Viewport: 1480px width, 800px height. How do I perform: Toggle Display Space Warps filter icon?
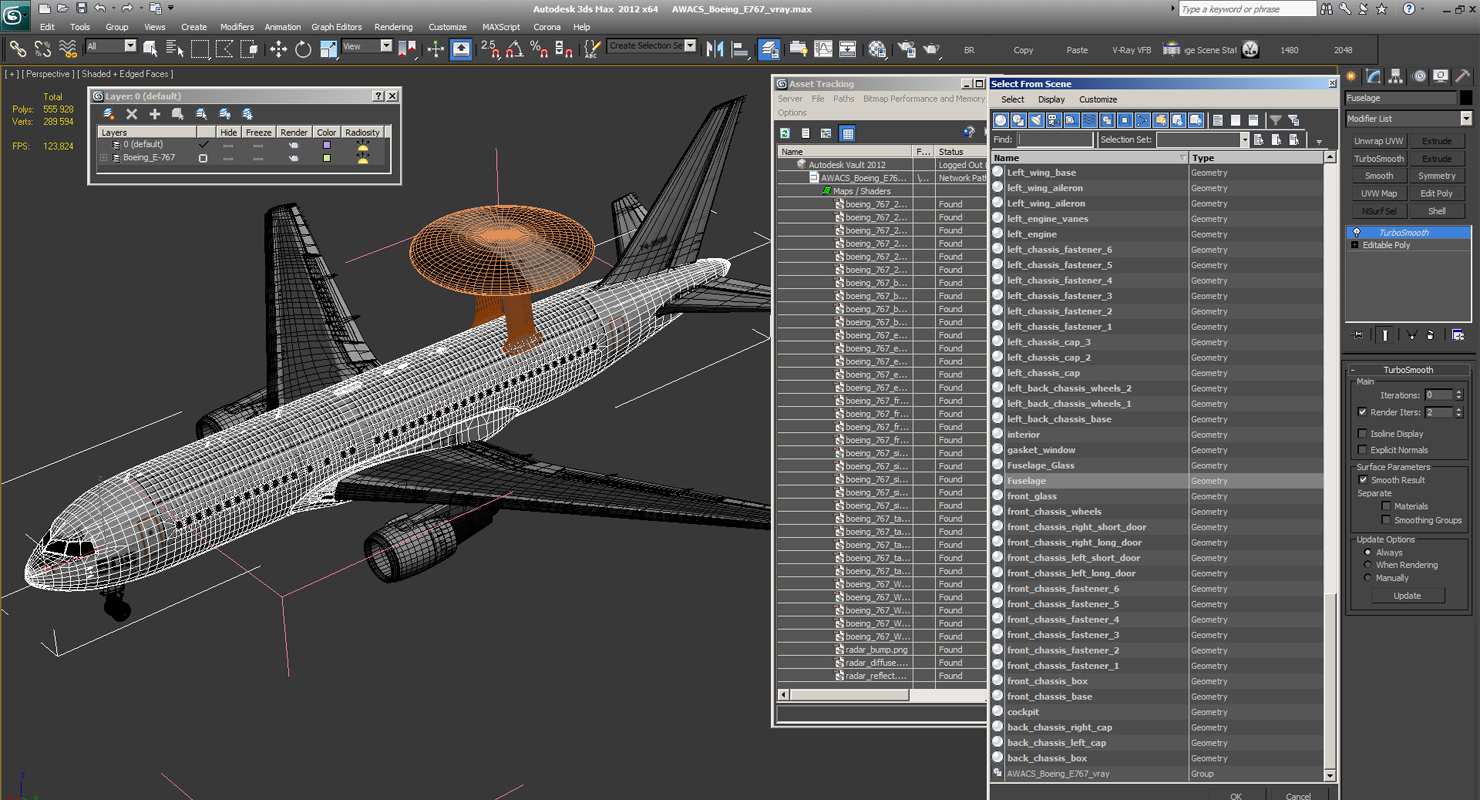click(x=1089, y=120)
